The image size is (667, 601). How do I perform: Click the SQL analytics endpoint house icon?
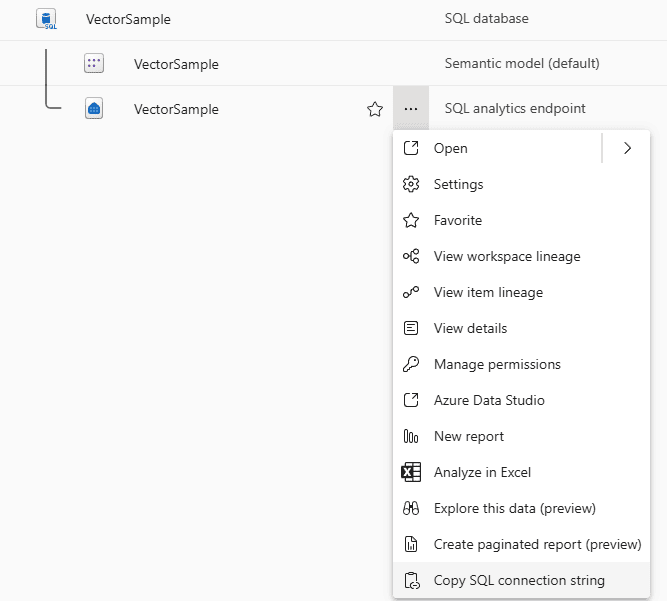coord(94,108)
